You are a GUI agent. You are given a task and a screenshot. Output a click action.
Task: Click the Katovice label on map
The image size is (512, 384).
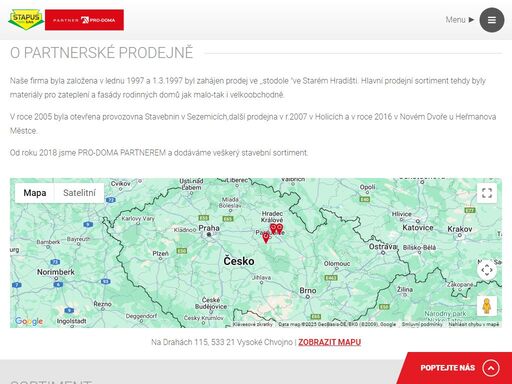pyautogui.click(x=418, y=228)
